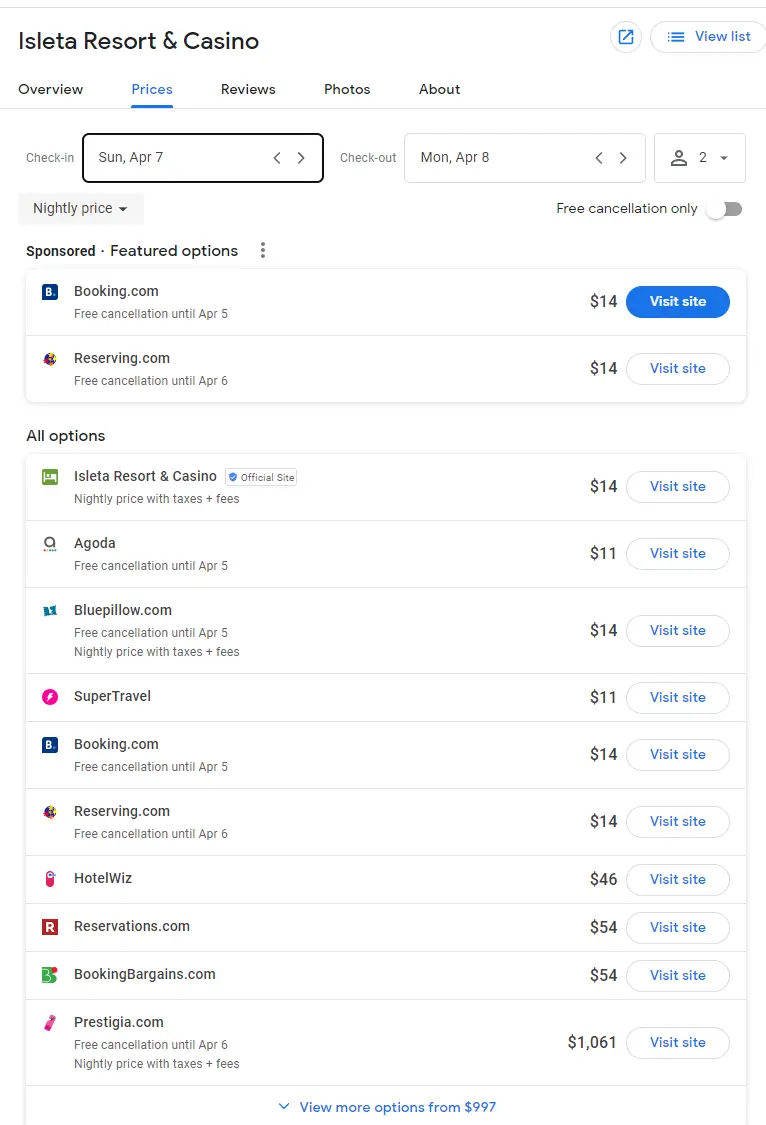This screenshot has width=766, height=1125.
Task: Click the View list button
Action: pos(708,37)
